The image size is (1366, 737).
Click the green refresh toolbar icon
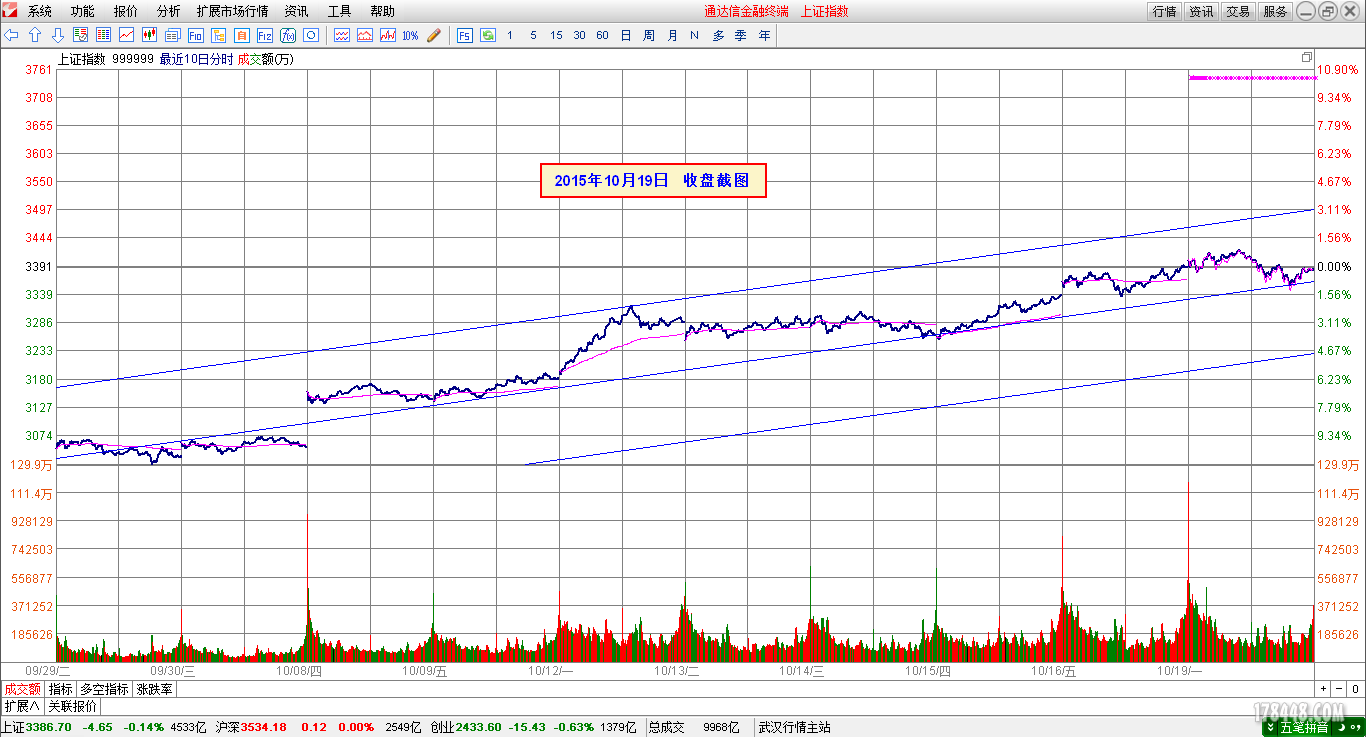click(488, 35)
